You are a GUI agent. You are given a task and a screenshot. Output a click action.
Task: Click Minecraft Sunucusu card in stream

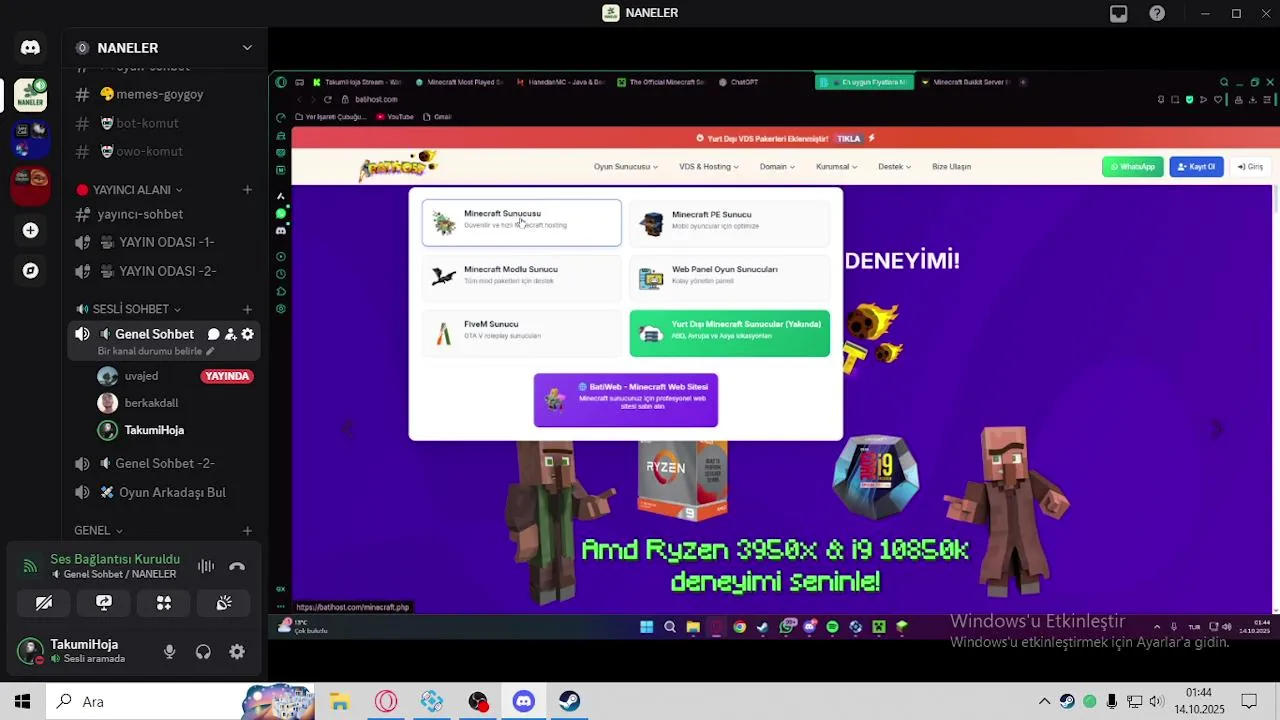click(x=521, y=222)
